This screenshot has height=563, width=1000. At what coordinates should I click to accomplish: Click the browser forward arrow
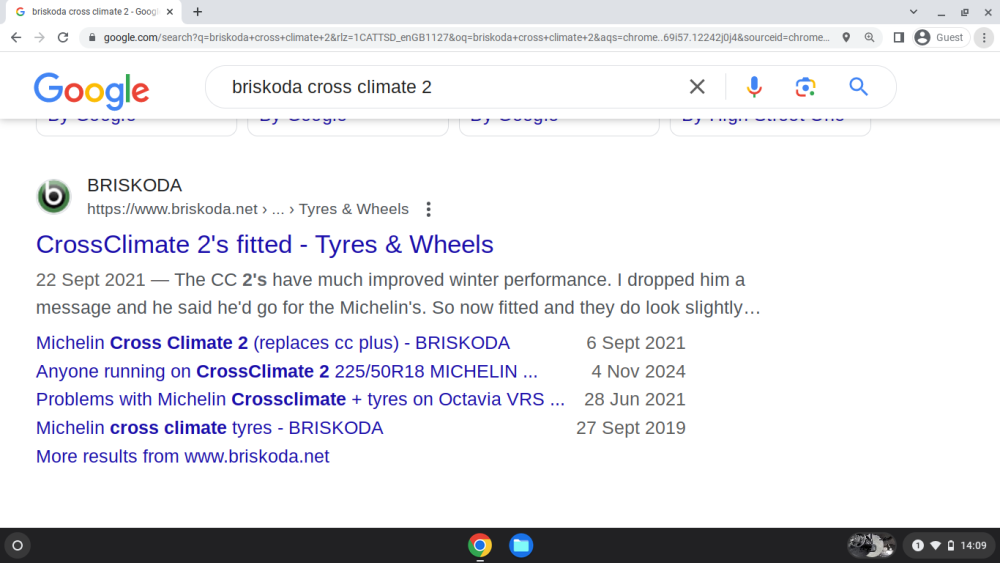coord(40,38)
